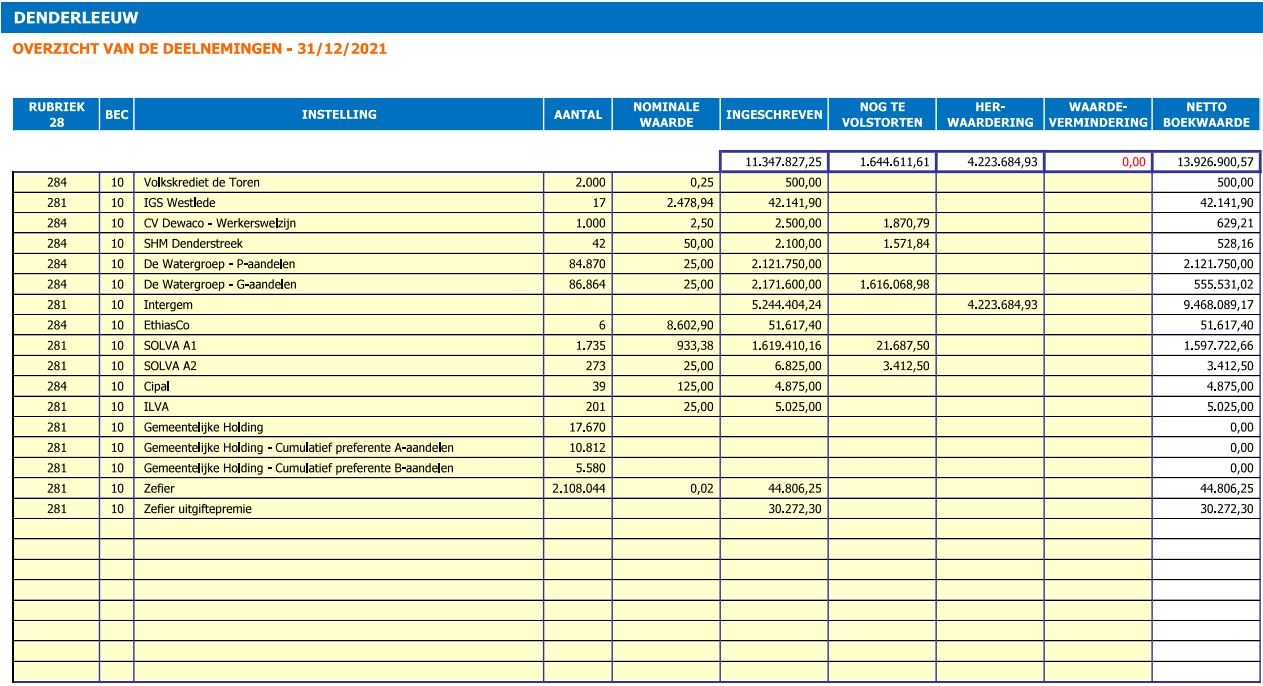
Task: Select the aantal value 2.108.044
Action: point(578,488)
